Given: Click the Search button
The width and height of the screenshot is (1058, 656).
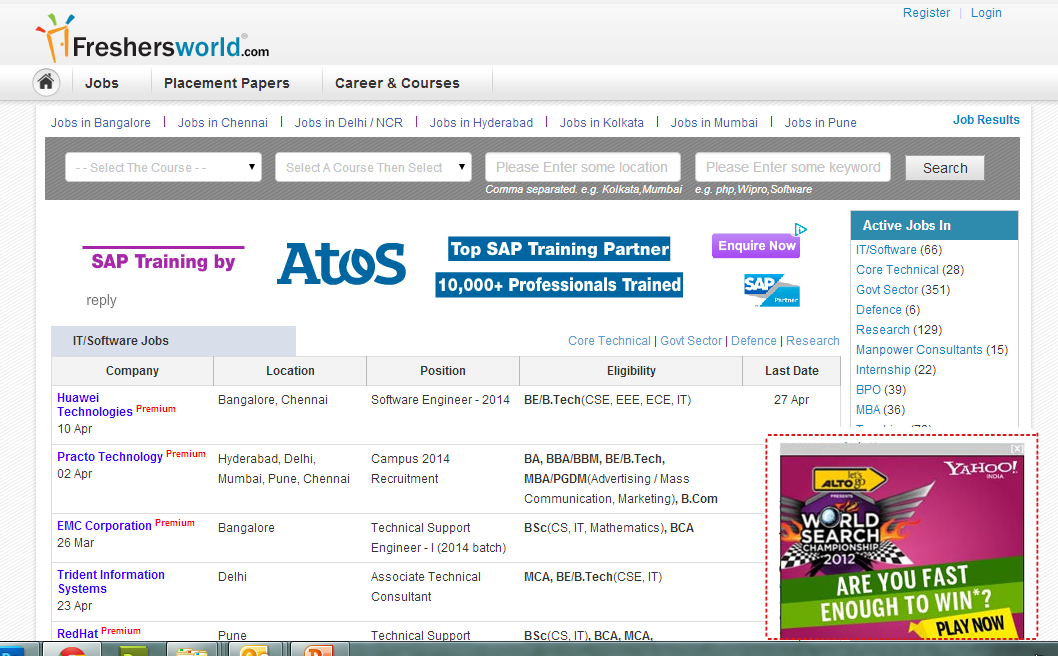Looking at the screenshot, I should coord(945,168).
